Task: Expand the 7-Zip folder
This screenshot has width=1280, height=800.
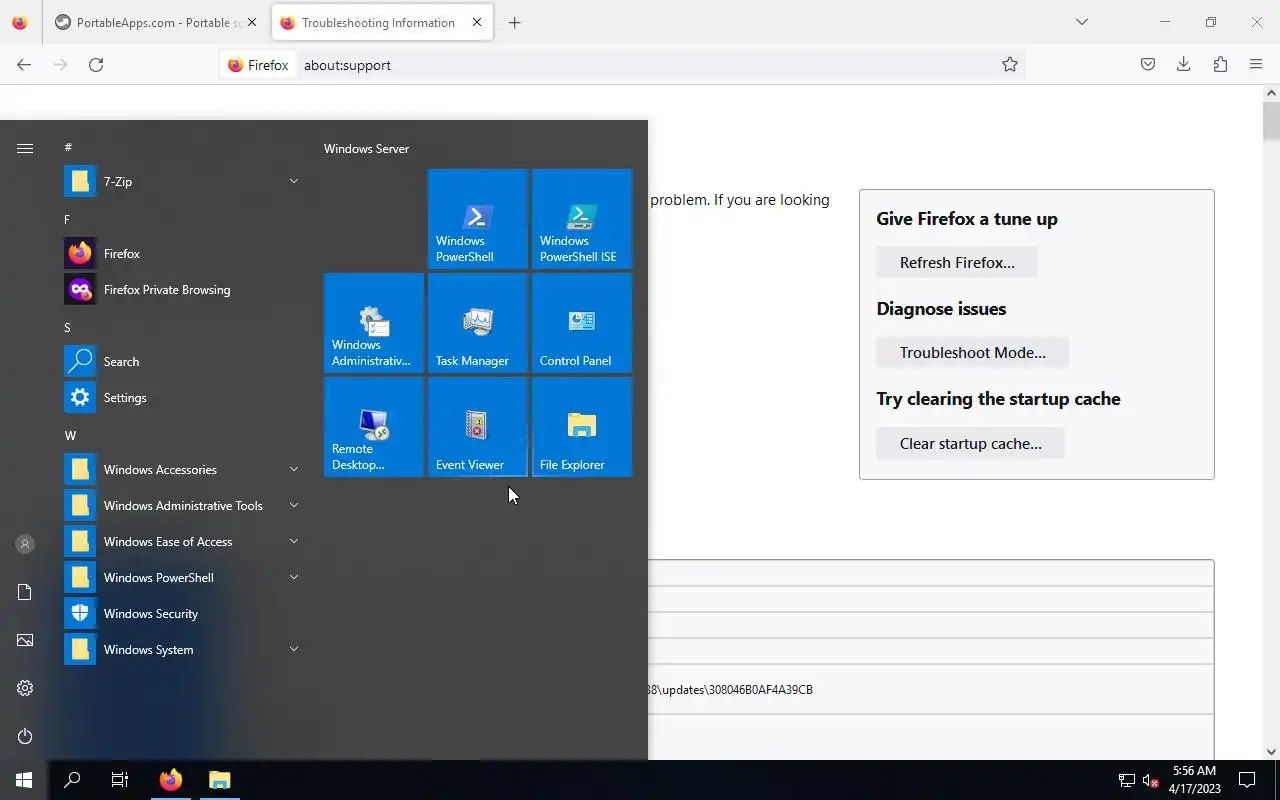Action: click(185, 182)
